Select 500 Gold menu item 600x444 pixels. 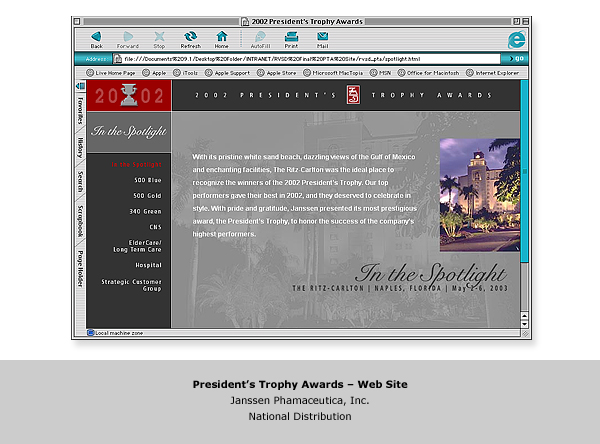point(147,196)
